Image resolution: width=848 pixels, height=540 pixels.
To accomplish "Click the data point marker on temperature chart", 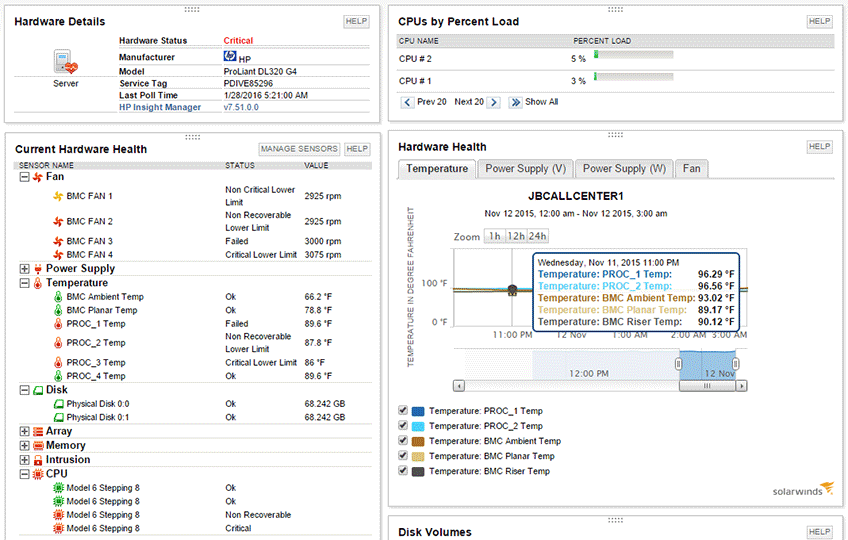I will click(513, 290).
